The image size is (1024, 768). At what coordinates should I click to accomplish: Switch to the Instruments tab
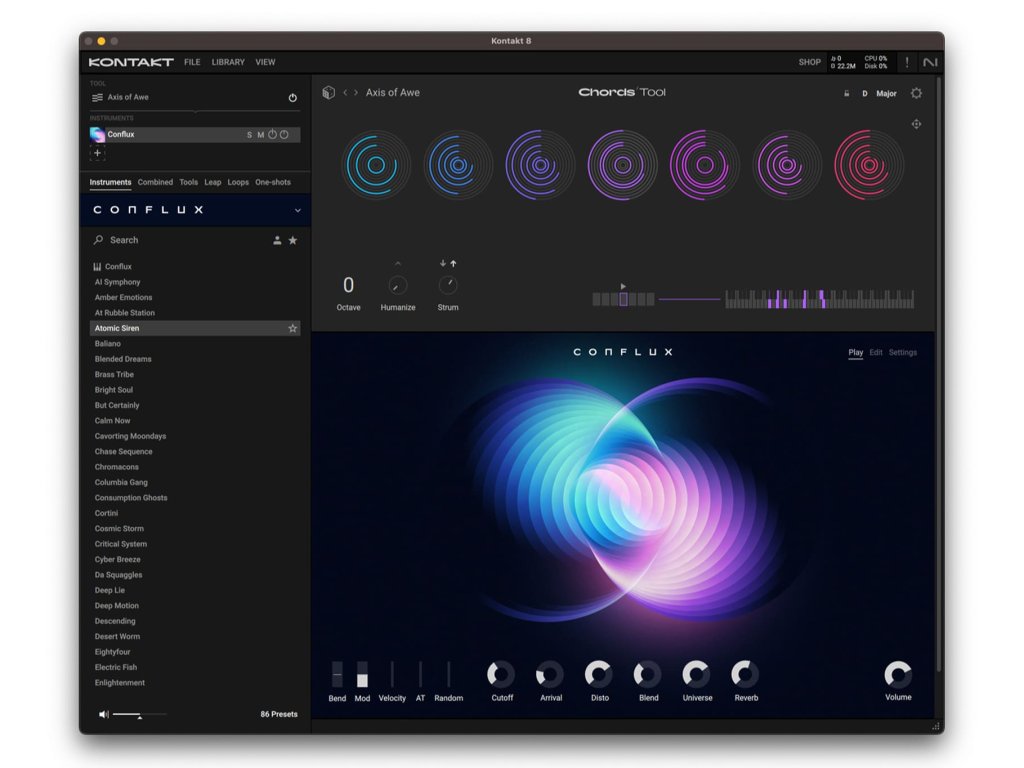[110, 182]
